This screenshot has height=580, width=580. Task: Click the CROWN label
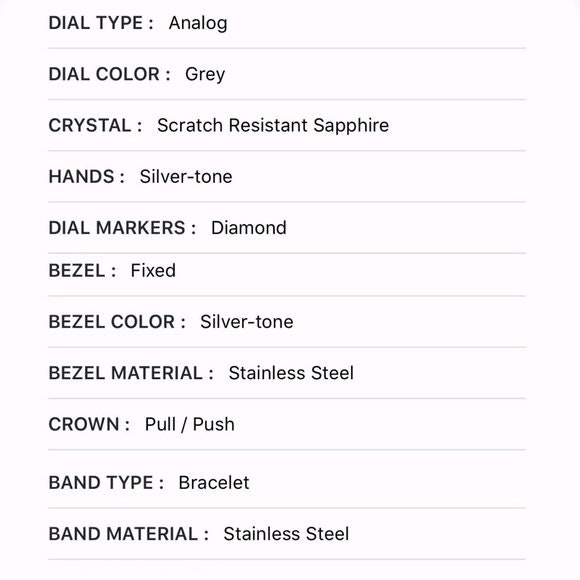(89, 424)
